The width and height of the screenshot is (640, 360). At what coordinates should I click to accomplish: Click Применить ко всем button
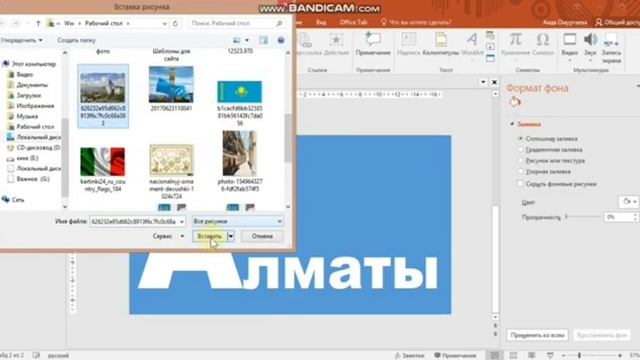click(x=537, y=335)
